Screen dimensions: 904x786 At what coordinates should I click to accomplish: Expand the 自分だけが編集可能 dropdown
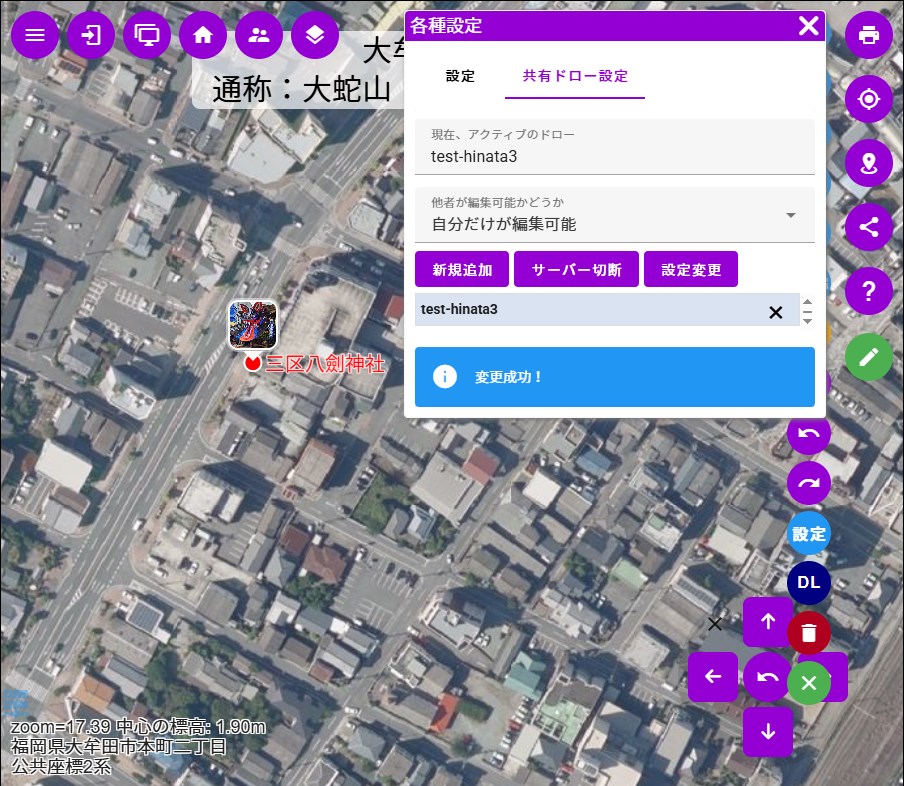(790, 215)
